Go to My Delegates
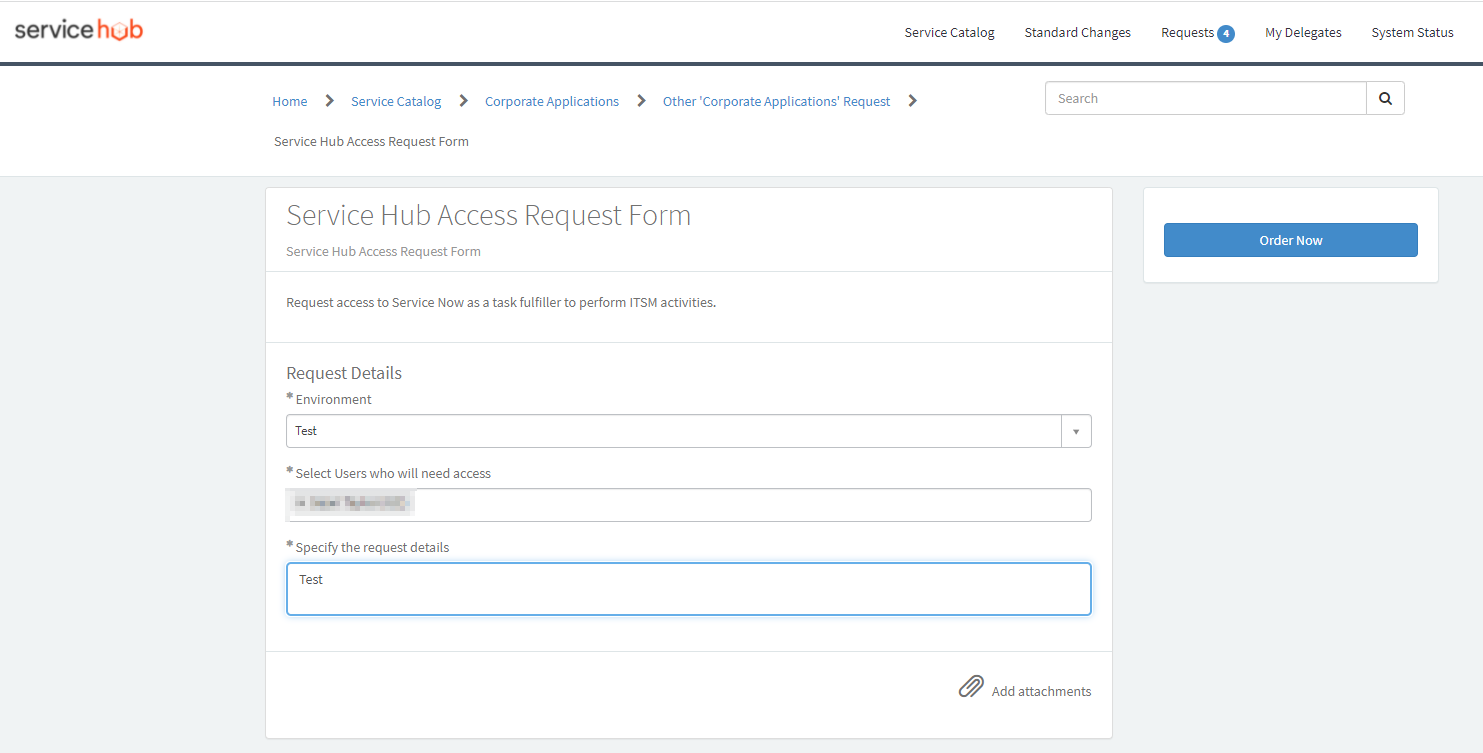 [1303, 32]
